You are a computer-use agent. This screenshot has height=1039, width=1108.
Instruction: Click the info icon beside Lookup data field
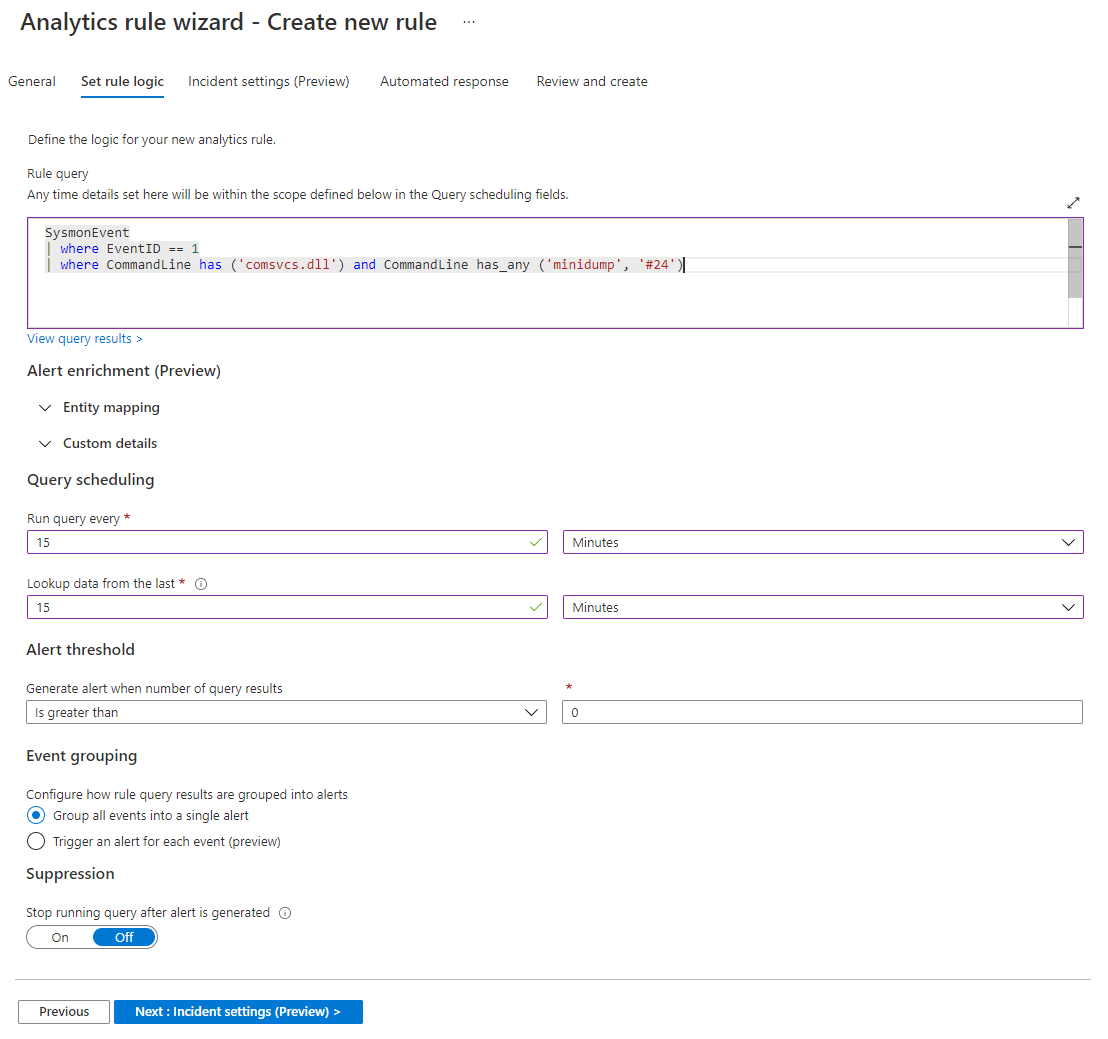coord(201,583)
